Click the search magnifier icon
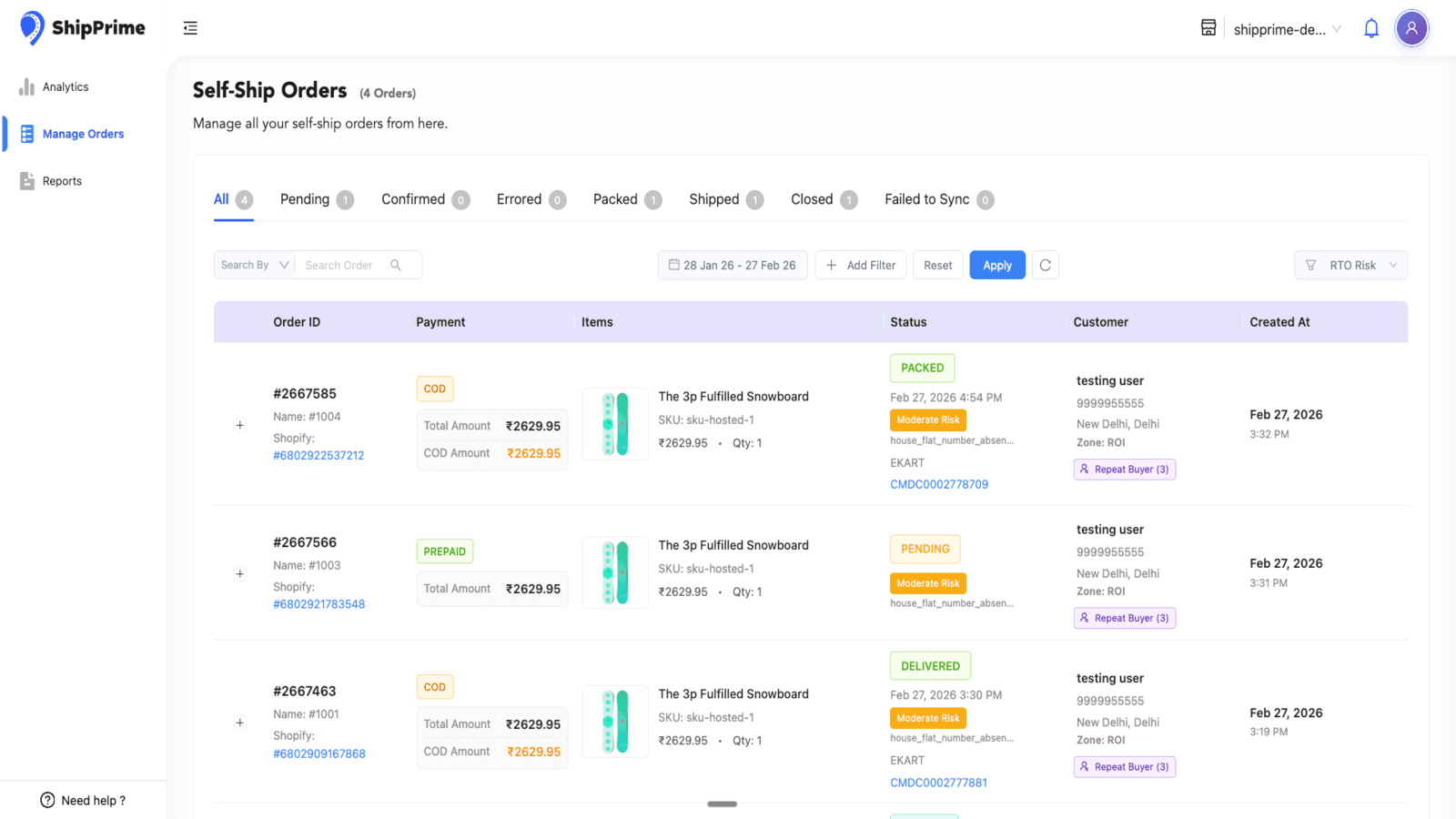Viewport: 1456px width, 819px height. click(396, 265)
